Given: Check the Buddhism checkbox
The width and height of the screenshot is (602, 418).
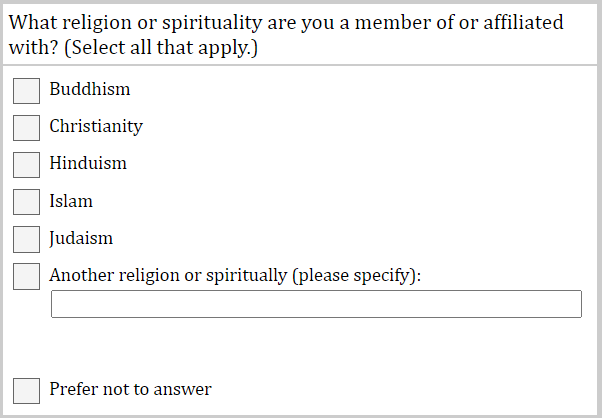Looking at the screenshot, I should pos(26,90).
